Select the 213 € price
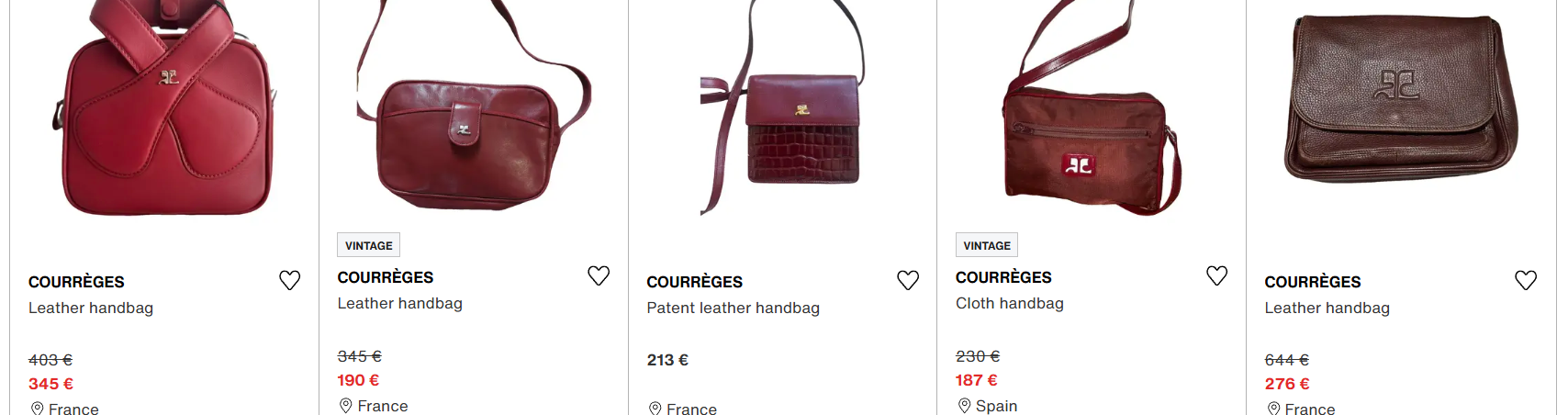The width and height of the screenshot is (1568, 415). (667, 360)
